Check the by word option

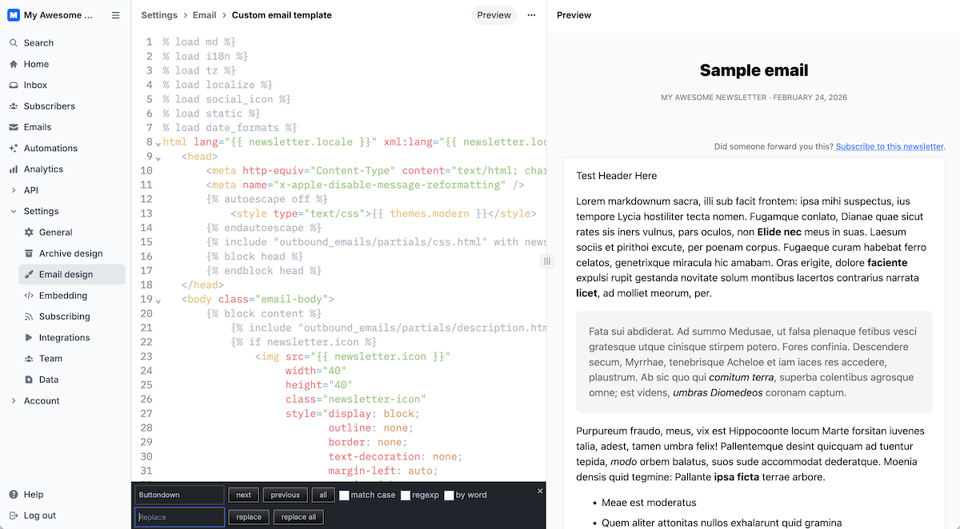(x=449, y=495)
